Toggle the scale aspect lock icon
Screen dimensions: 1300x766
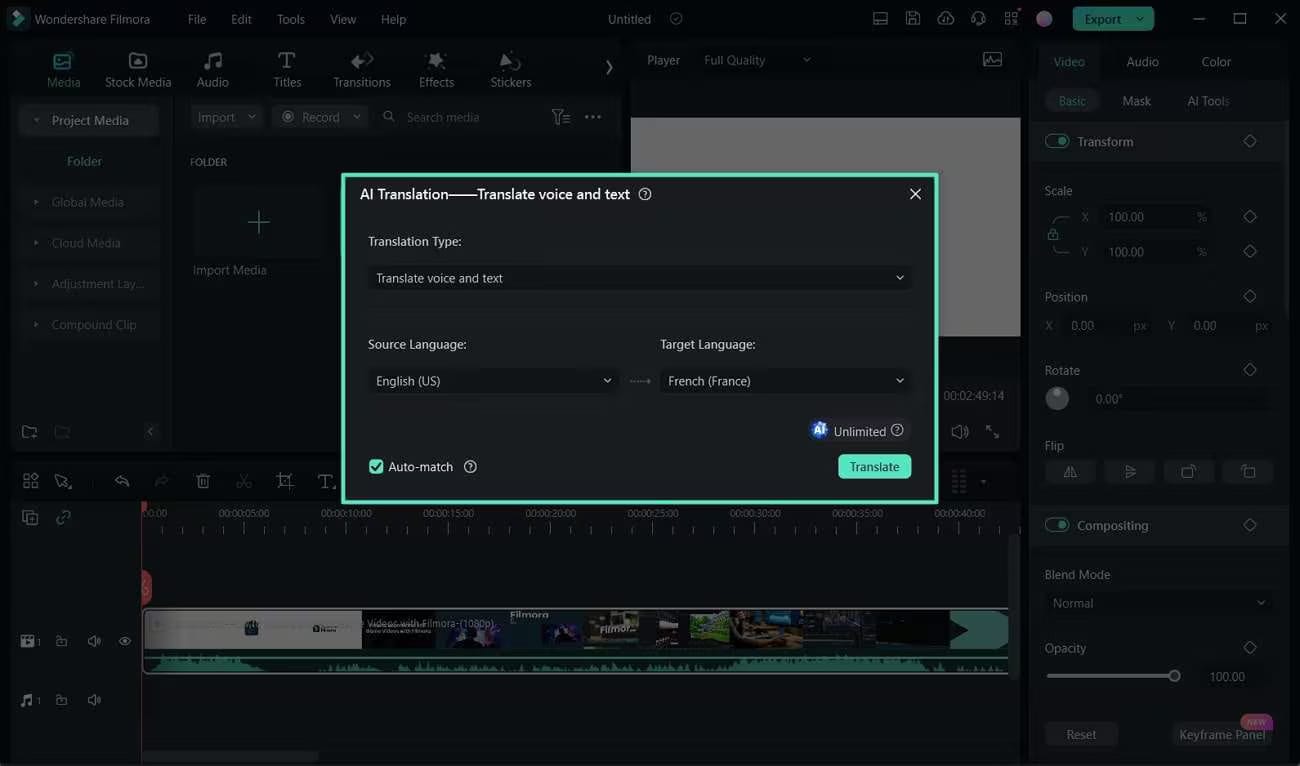1053,234
